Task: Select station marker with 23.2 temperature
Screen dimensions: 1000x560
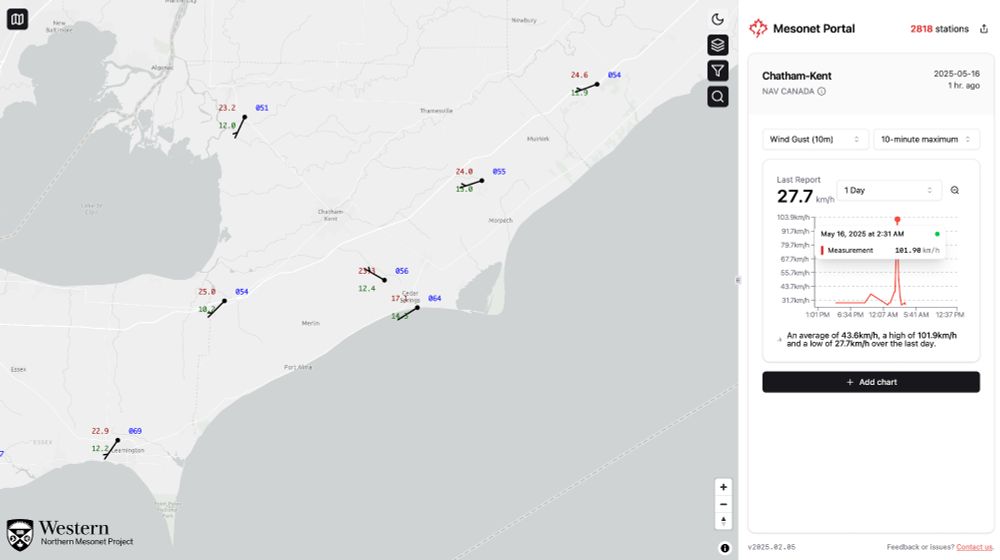Action: pyautogui.click(x=244, y=117)
